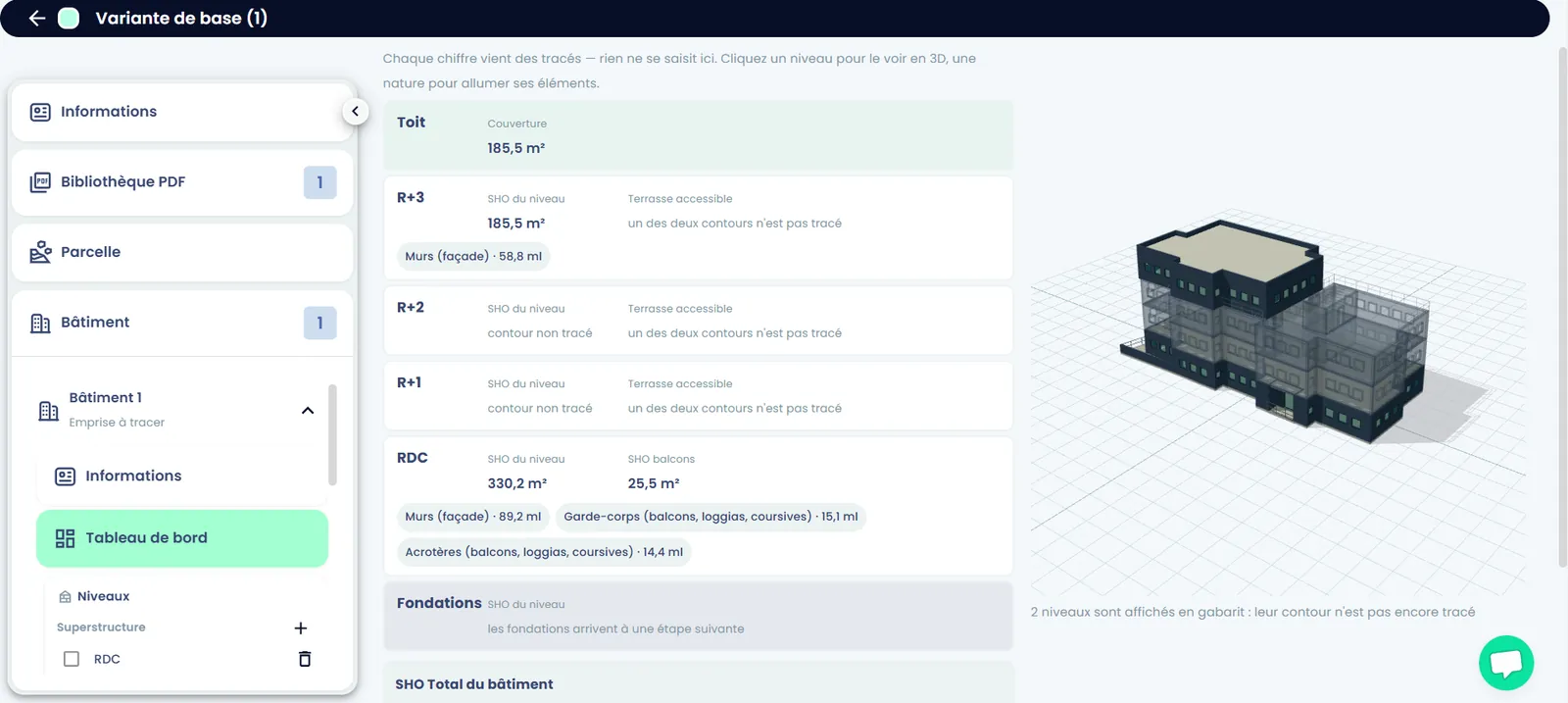Open the Parcelle section
Image resolution: width=1568 pixels, height=703 pixels.
[x=182, y=252]
